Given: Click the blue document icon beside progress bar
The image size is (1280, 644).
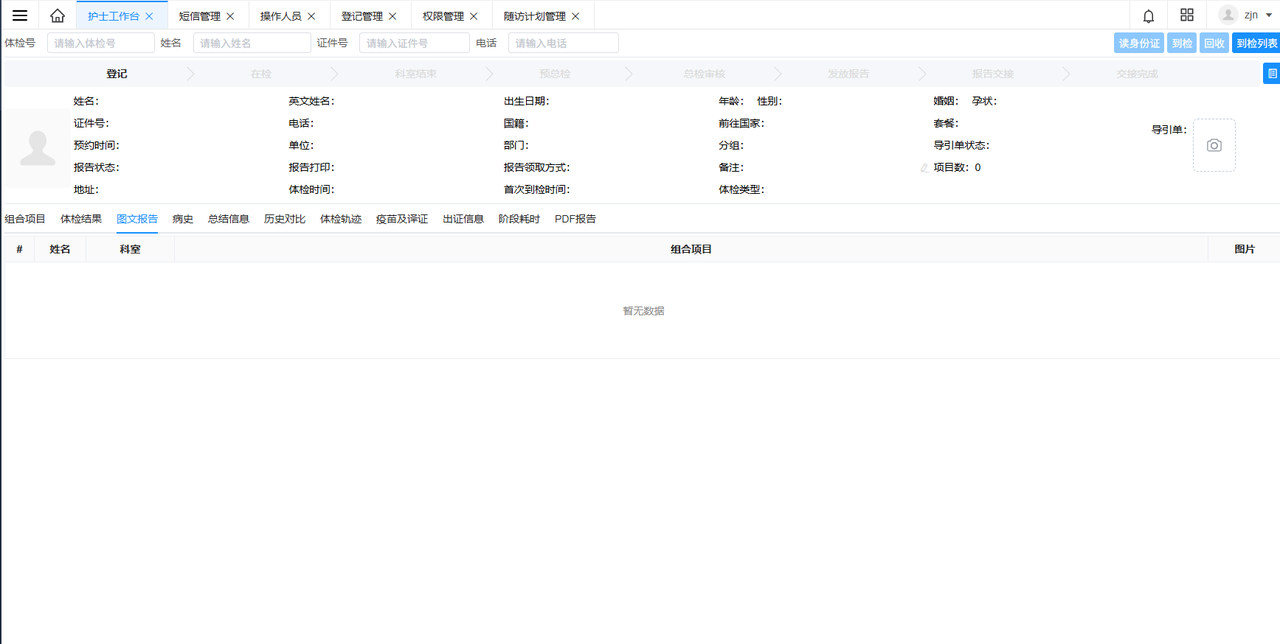Looking at the screenshot, I should point(1271,73).
